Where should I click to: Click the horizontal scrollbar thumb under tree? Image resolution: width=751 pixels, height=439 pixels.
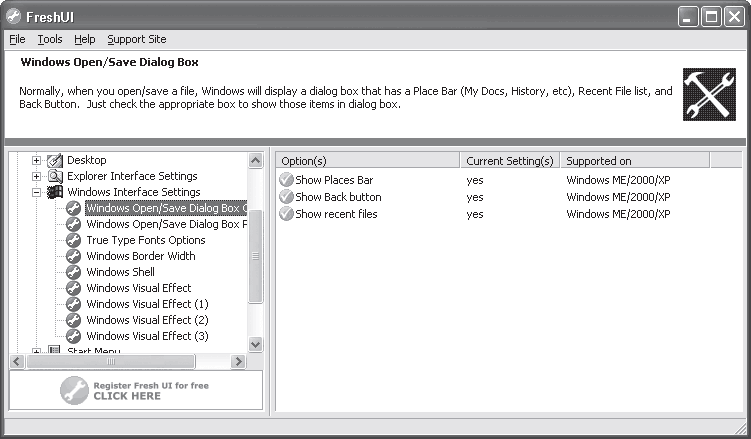pos(111,361)
